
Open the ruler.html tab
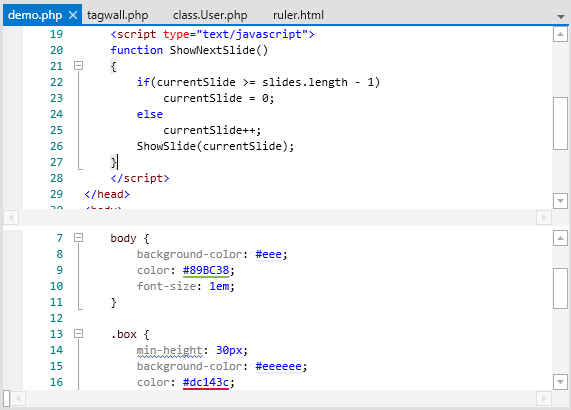coord(298,15)
